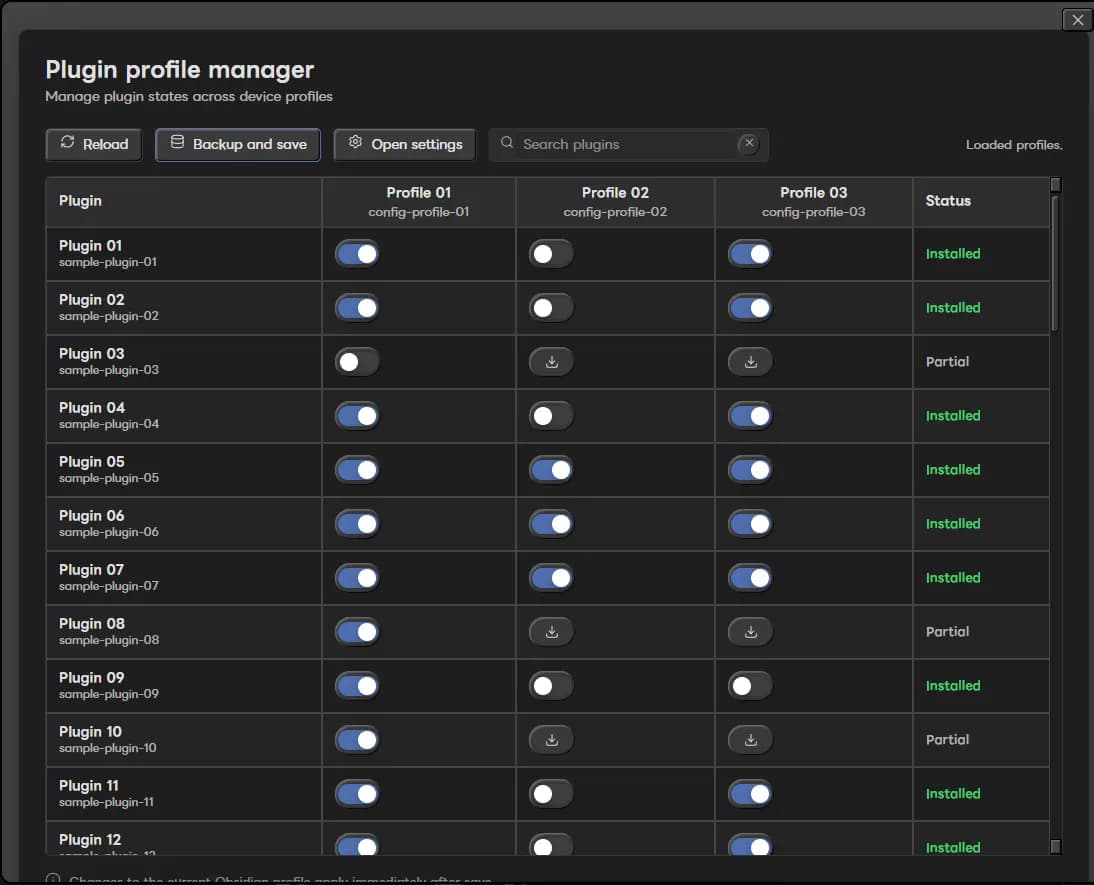Click Installed status of Plugin 05
This screenshot has height=885, width=1094.
pyautogui.click(x=952, y=470)
